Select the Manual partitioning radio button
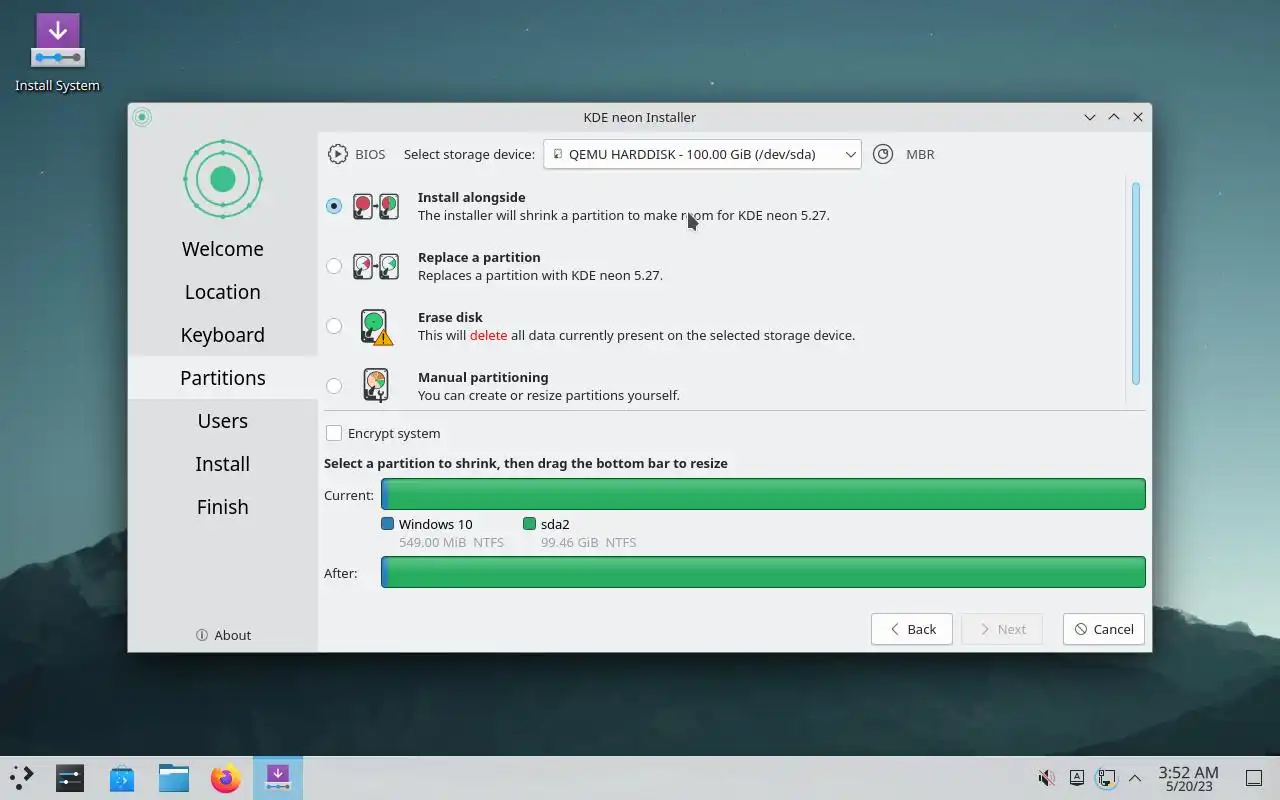 click(x=334, y=386)
